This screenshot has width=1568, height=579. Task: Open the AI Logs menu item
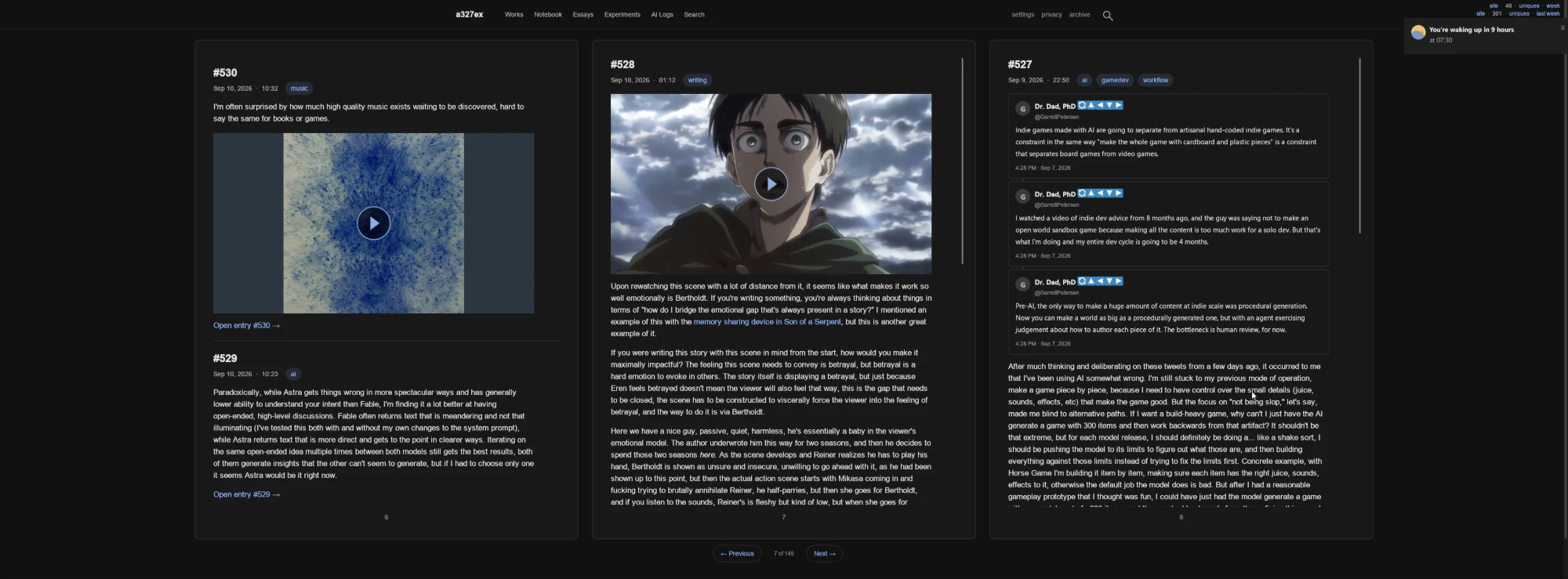pyautogui.click(x=662, y=15)
